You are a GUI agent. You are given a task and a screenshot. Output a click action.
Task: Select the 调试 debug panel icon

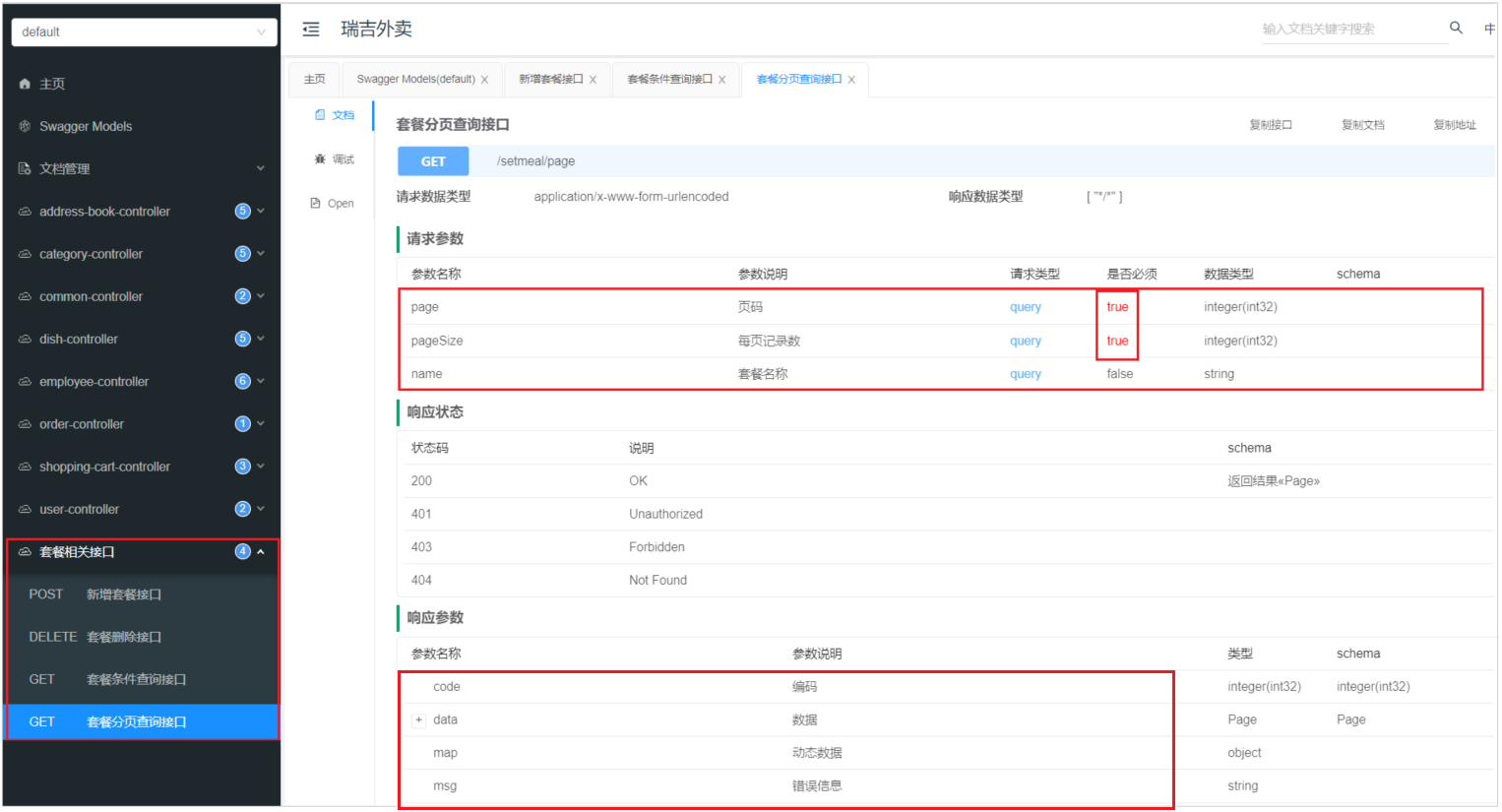click(x=320, y=158)
